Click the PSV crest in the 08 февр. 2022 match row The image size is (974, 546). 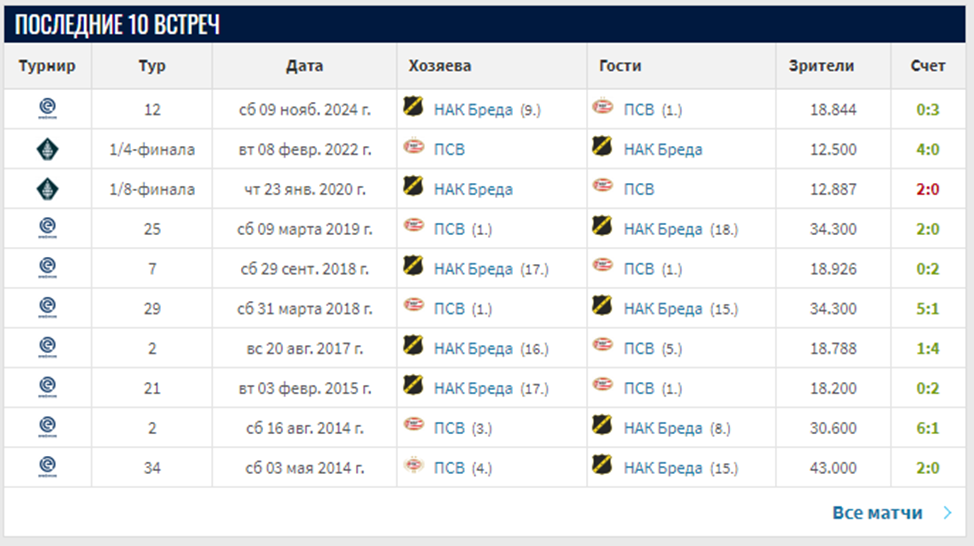click(x=413, y=148)
